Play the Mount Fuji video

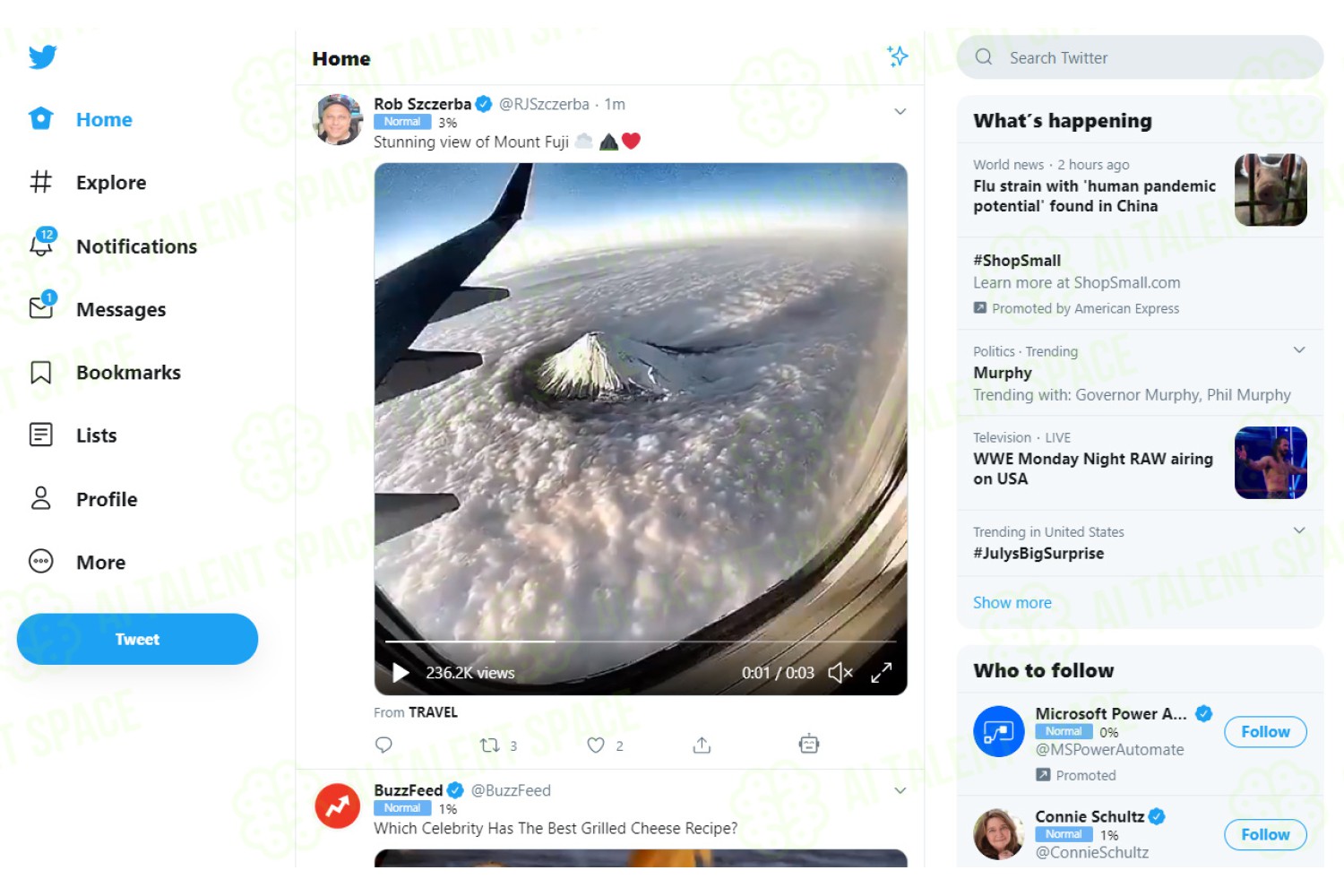(401, 672)
